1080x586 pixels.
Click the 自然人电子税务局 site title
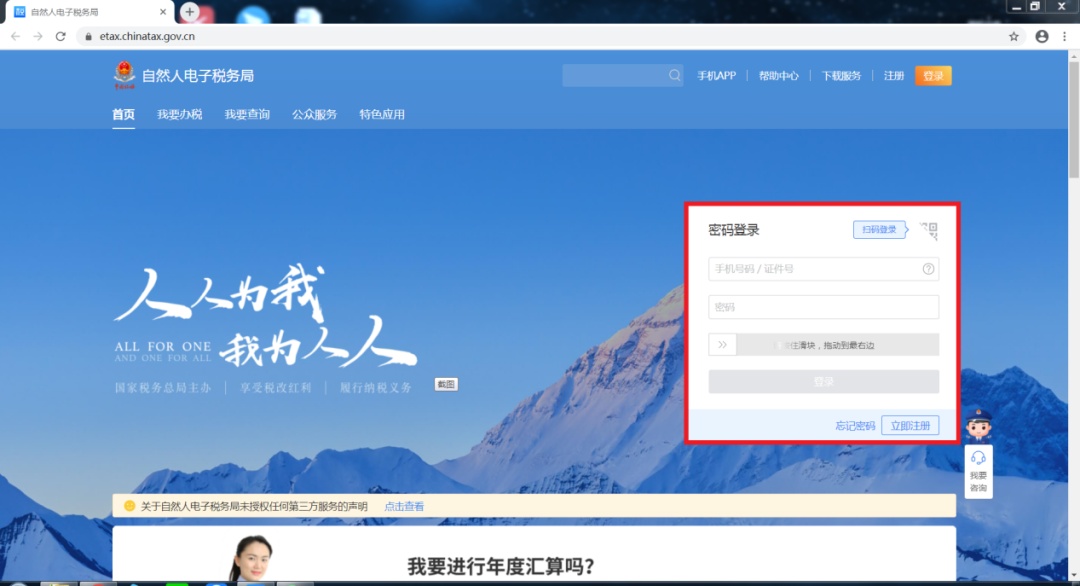coord(198,76)
